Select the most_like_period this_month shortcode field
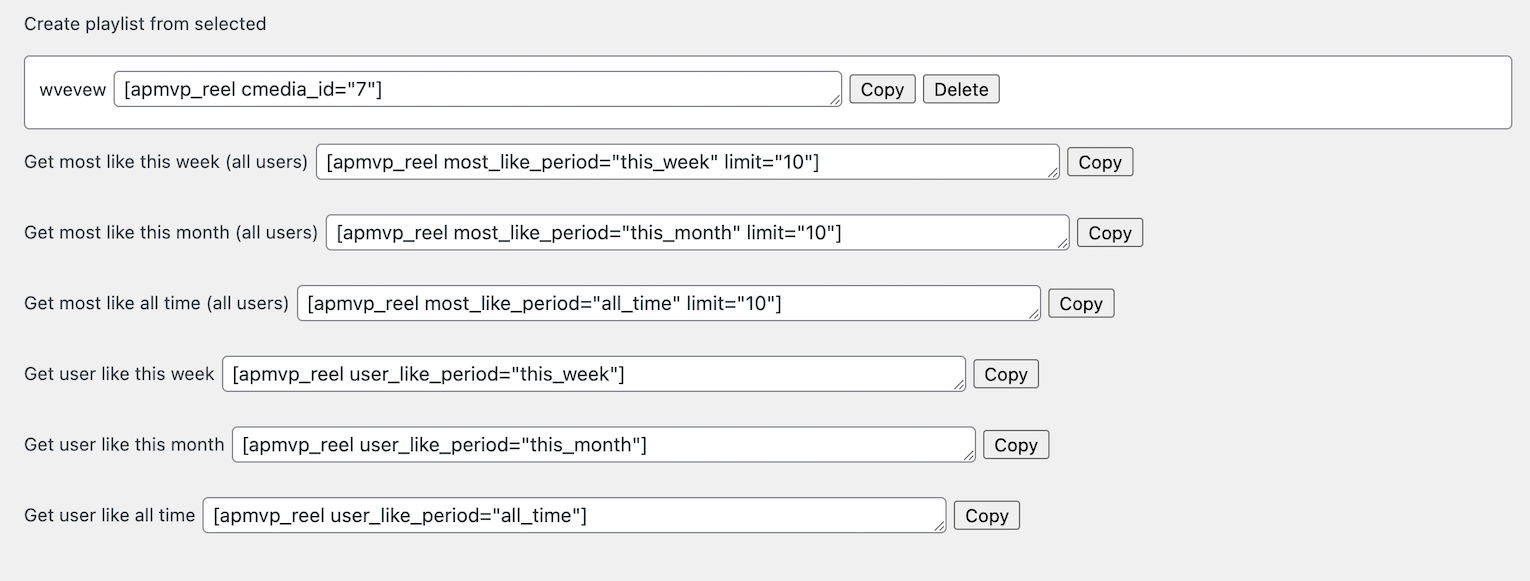The width and height of the screenshot is (1530, 581). pyautogui.click(x=697, y=233)
